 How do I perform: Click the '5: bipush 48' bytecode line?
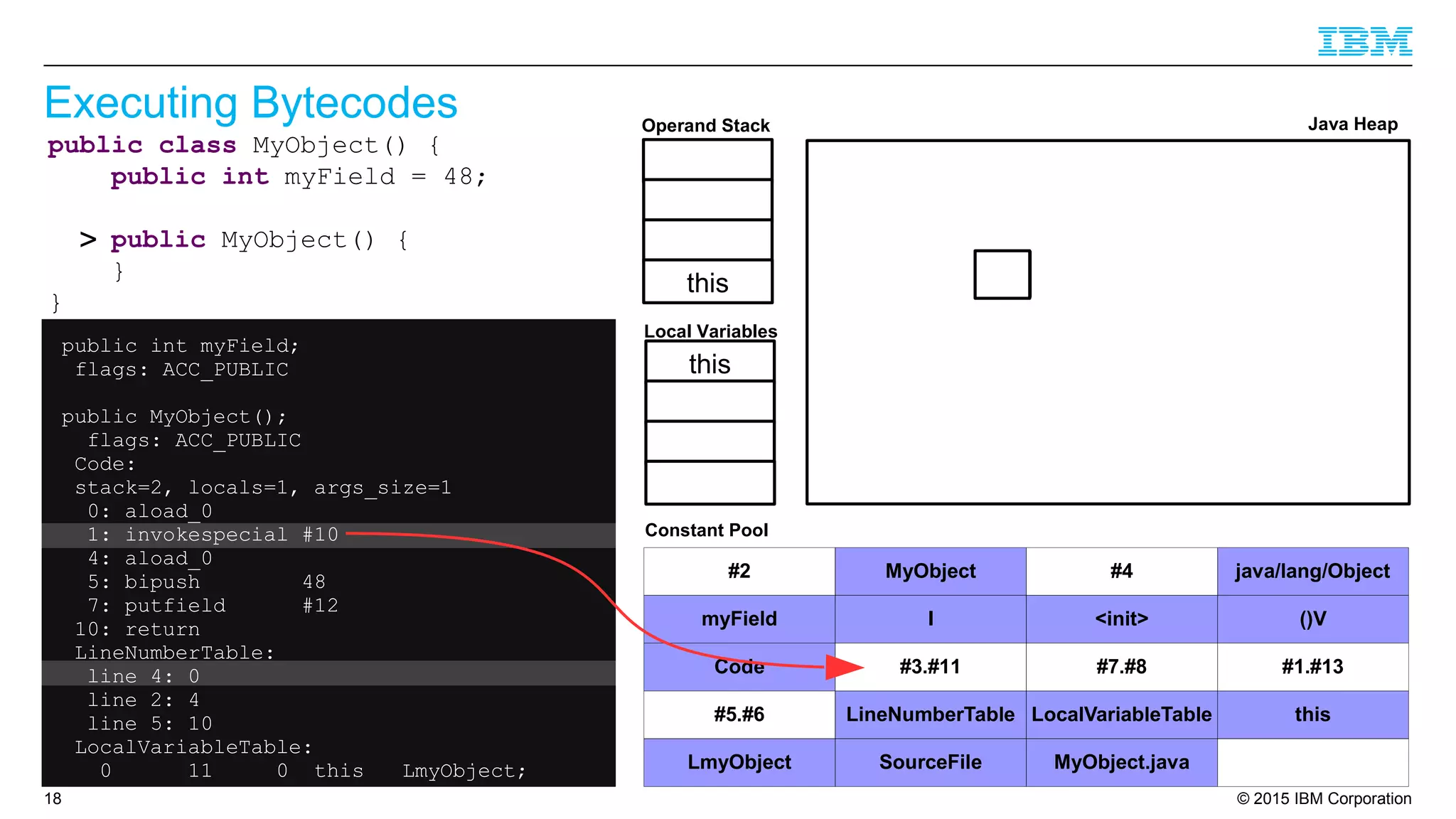206,582
